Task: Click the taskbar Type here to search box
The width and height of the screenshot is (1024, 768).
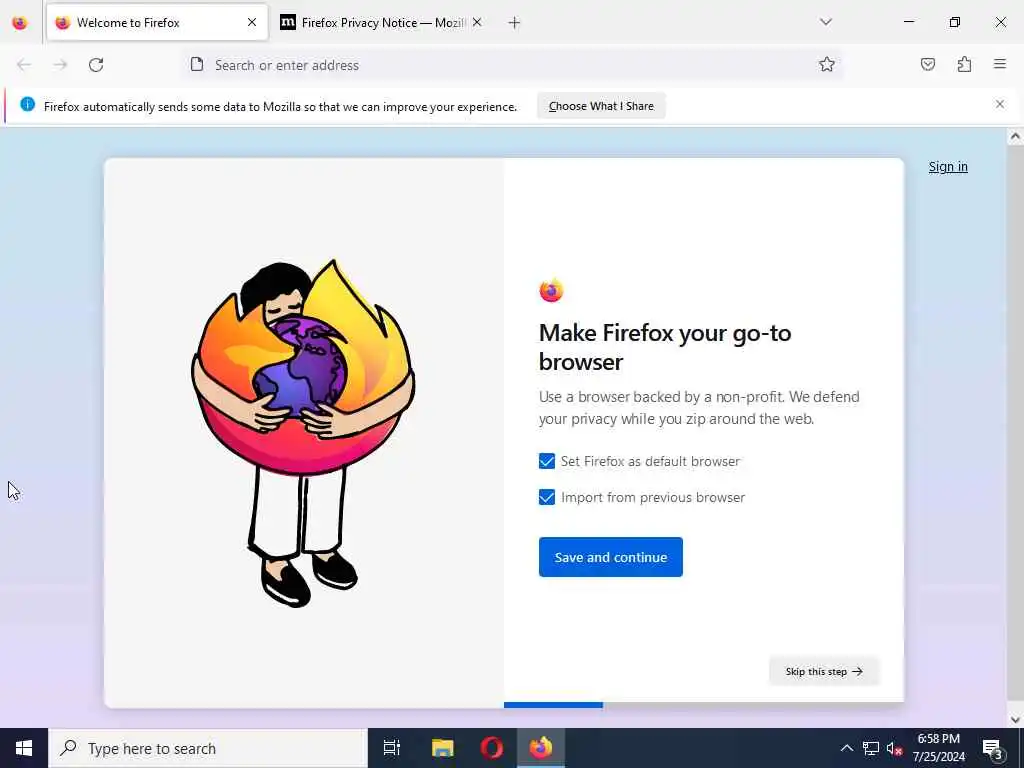Action: click(208, 748)
